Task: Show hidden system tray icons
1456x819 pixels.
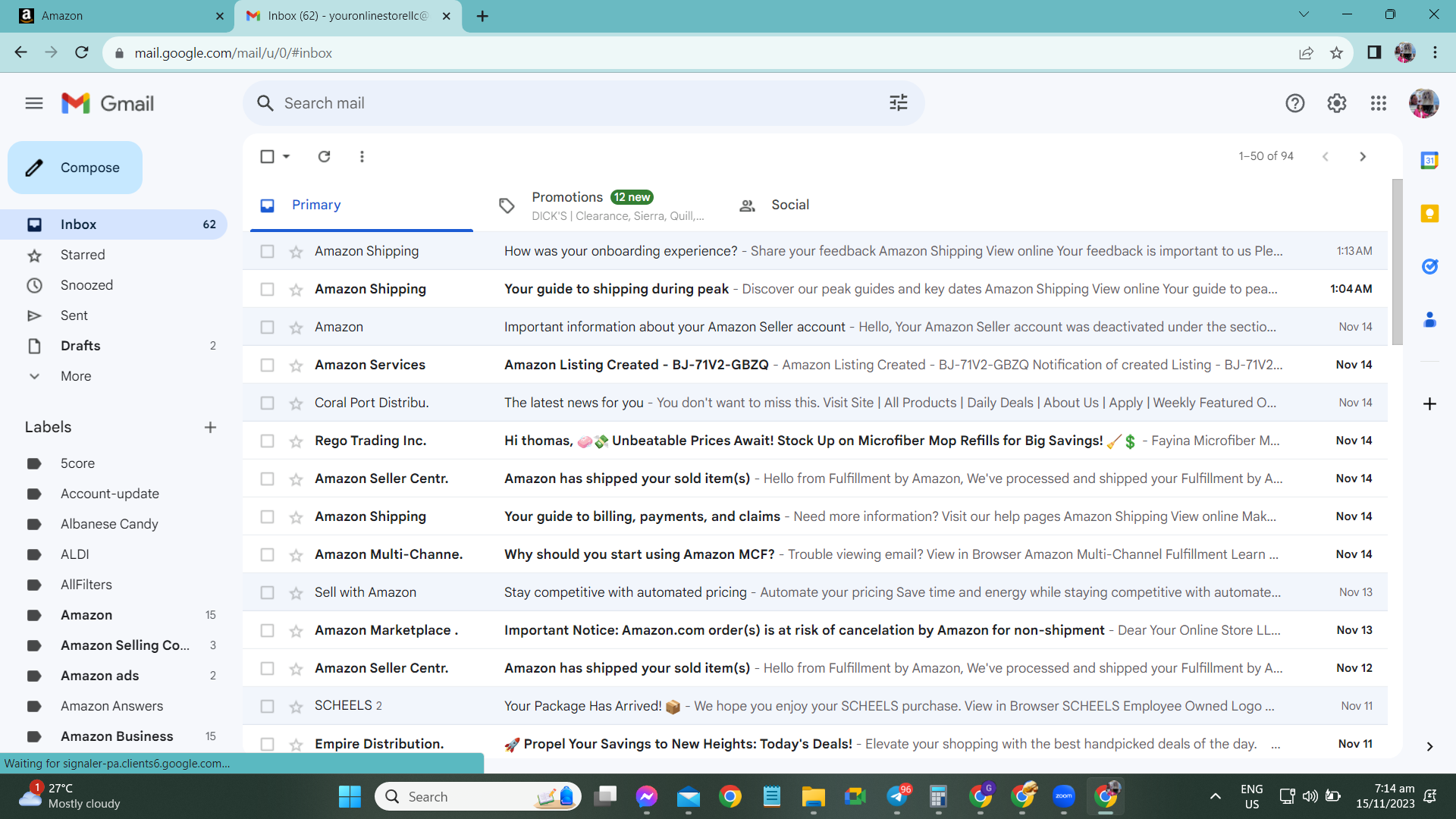Action: pyautogui.click(x=1216, y=796)
